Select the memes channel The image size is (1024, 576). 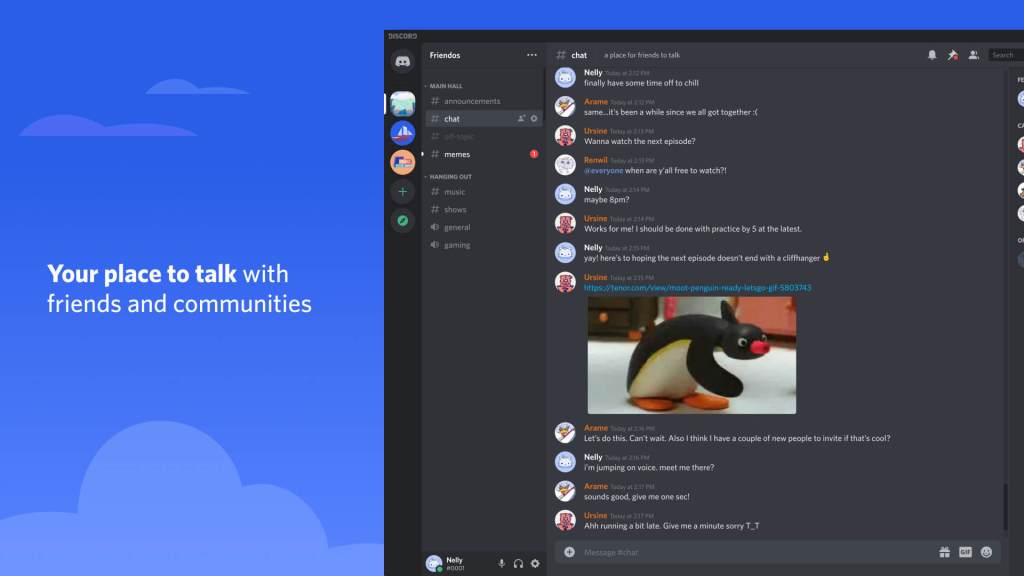[x=457, y=154]
